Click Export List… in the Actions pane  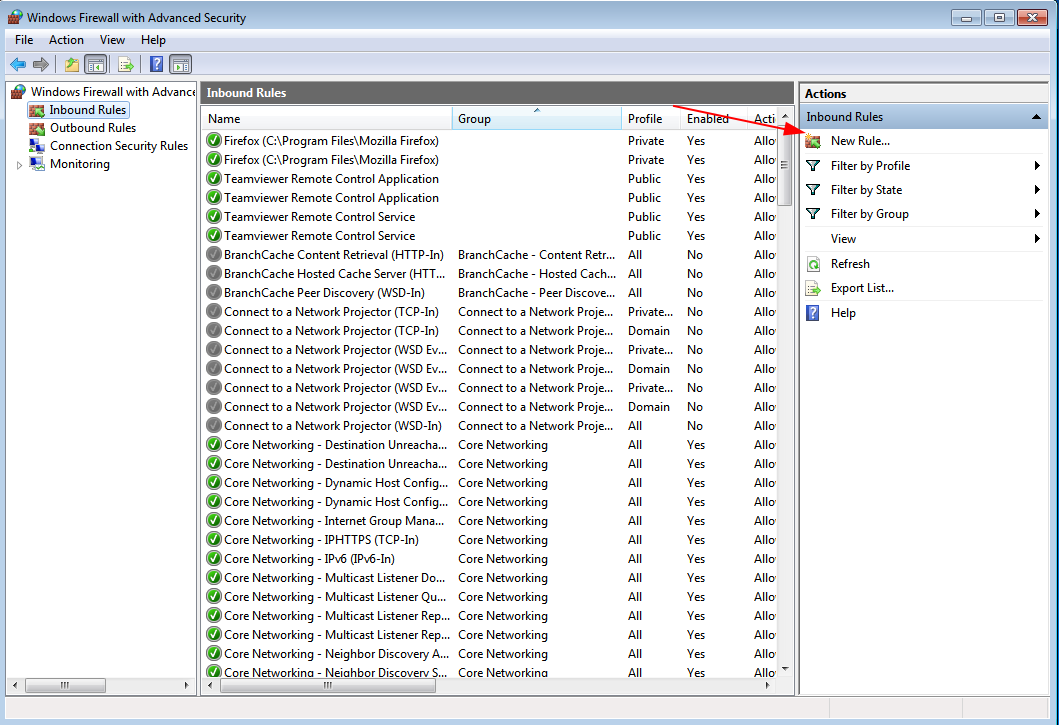click(x=861, y=288)
